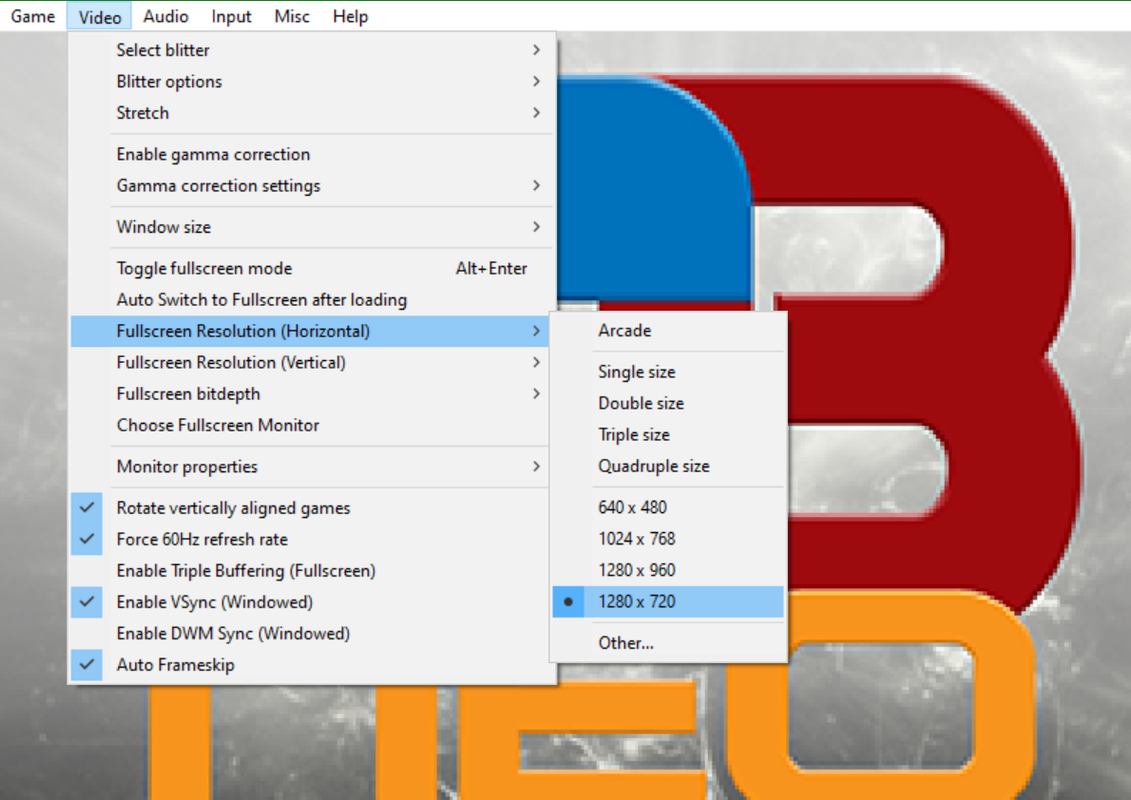The image size is (1131, 800).
Task: Expand the Blitter options submenu
Action: [312, 82]
